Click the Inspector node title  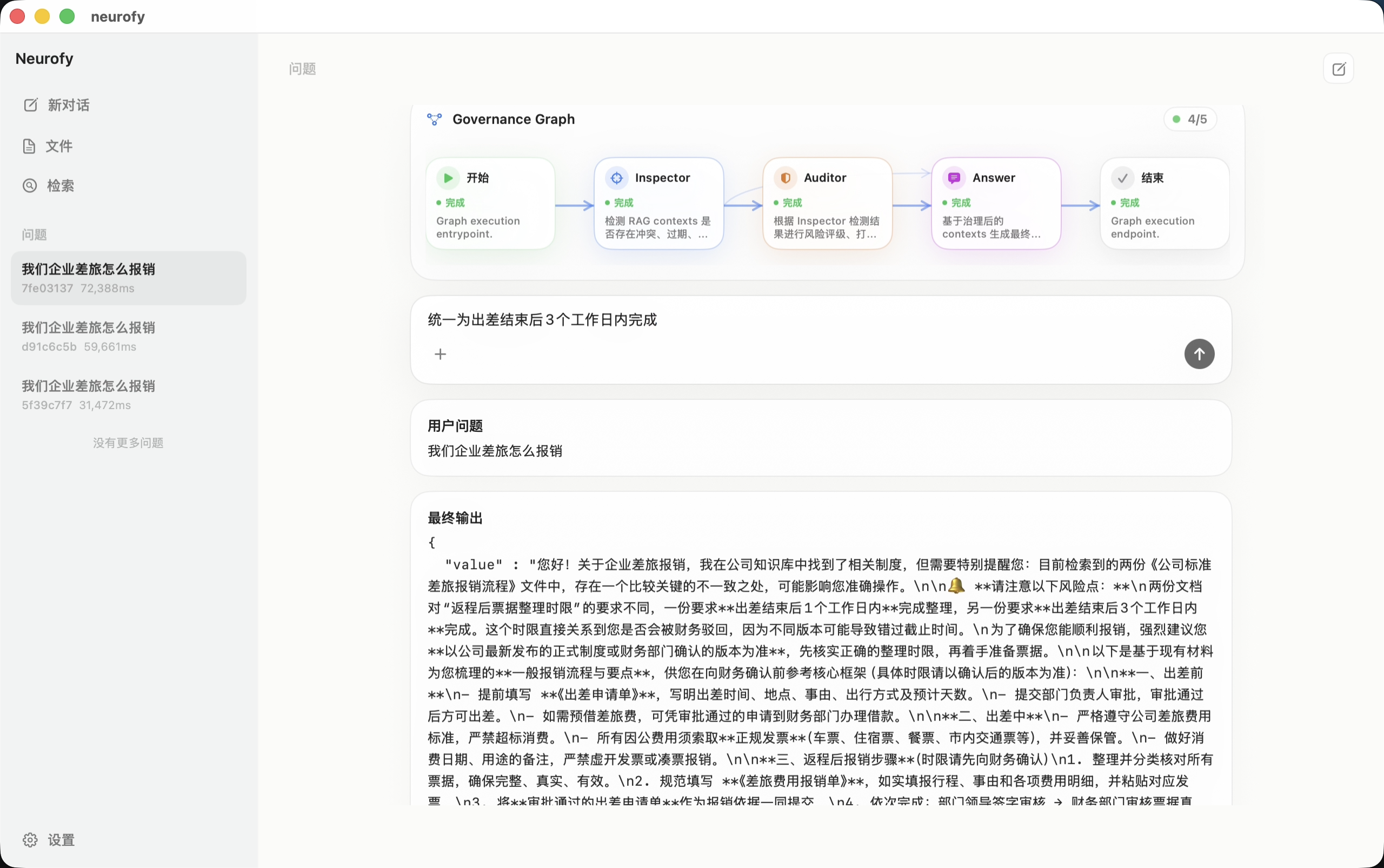pos(662,178)
